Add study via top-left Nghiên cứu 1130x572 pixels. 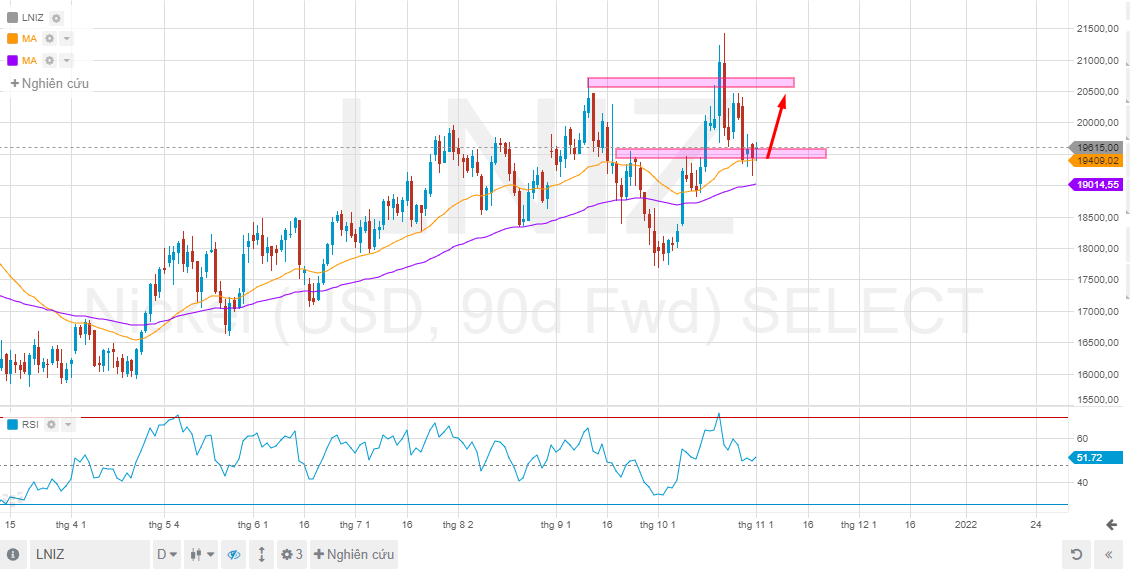click(50, 84)
